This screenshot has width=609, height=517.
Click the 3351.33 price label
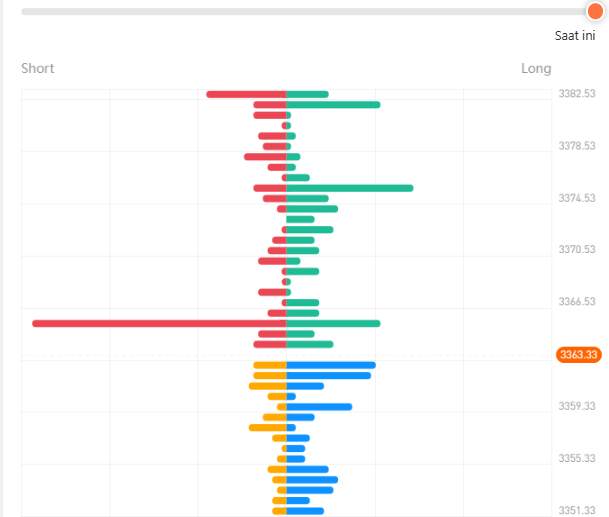click(577, 510)
